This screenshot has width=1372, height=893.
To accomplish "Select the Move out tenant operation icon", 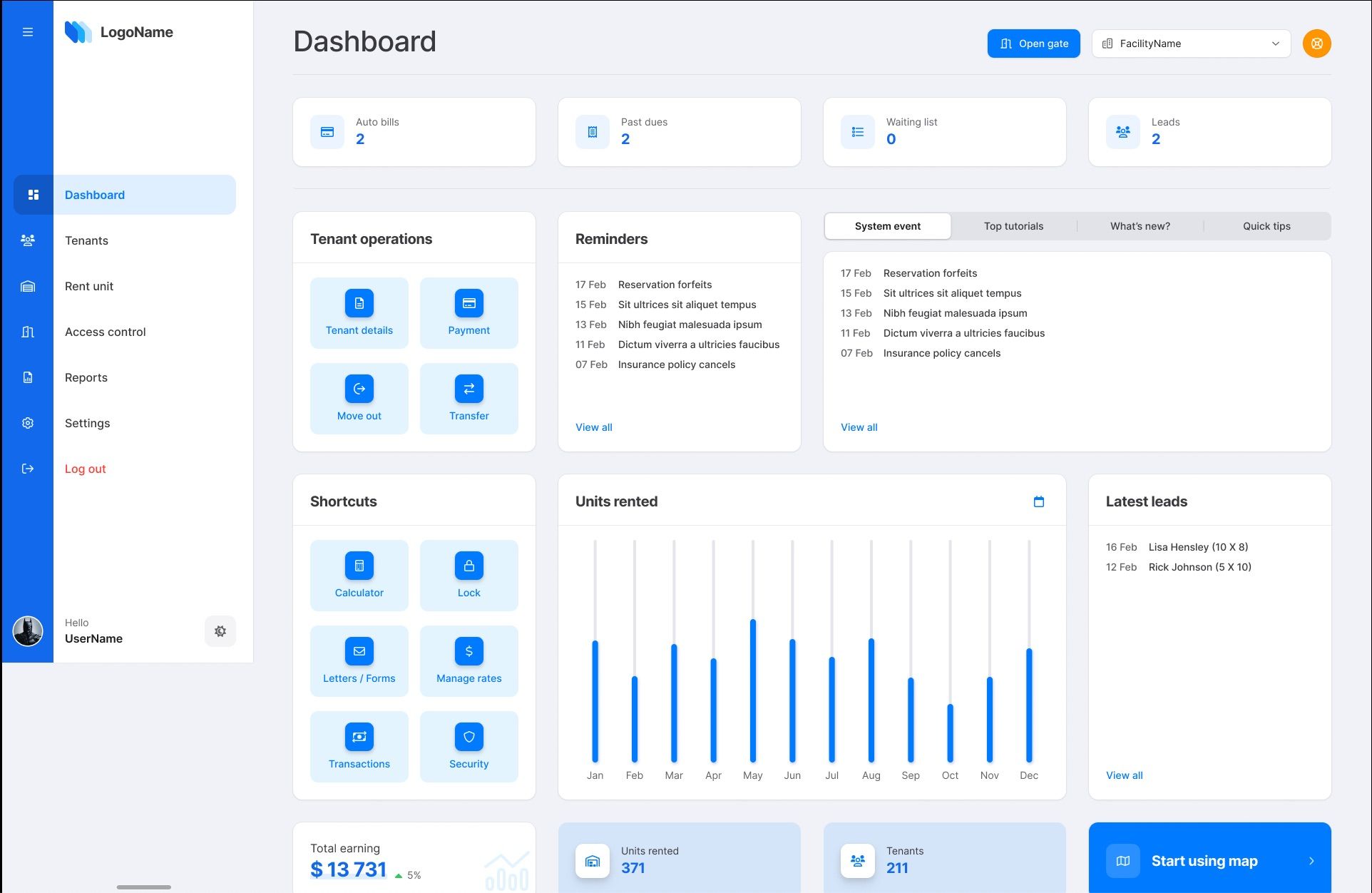I will click(x=359, y=389).
